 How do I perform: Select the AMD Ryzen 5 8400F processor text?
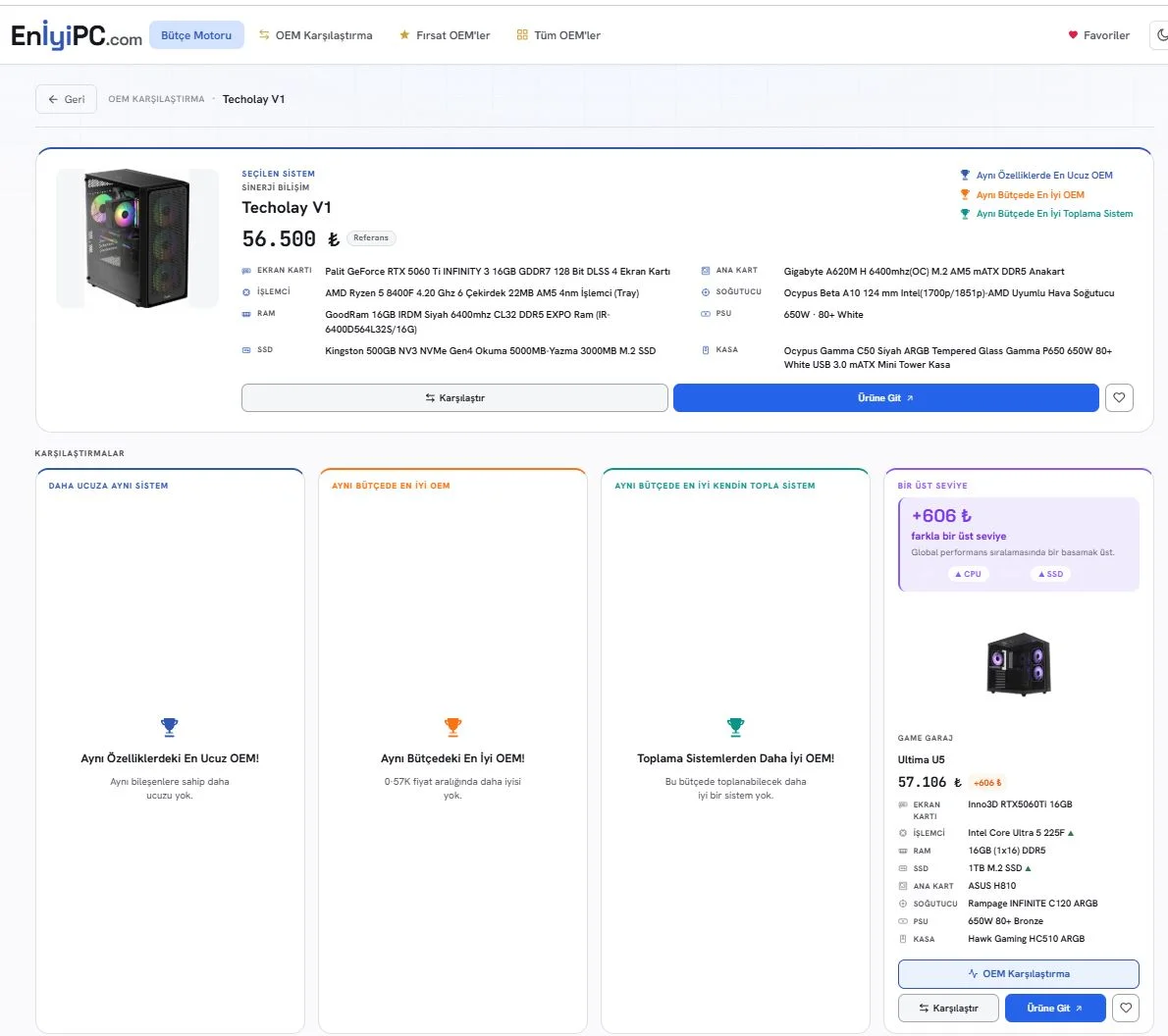[482, 292]
